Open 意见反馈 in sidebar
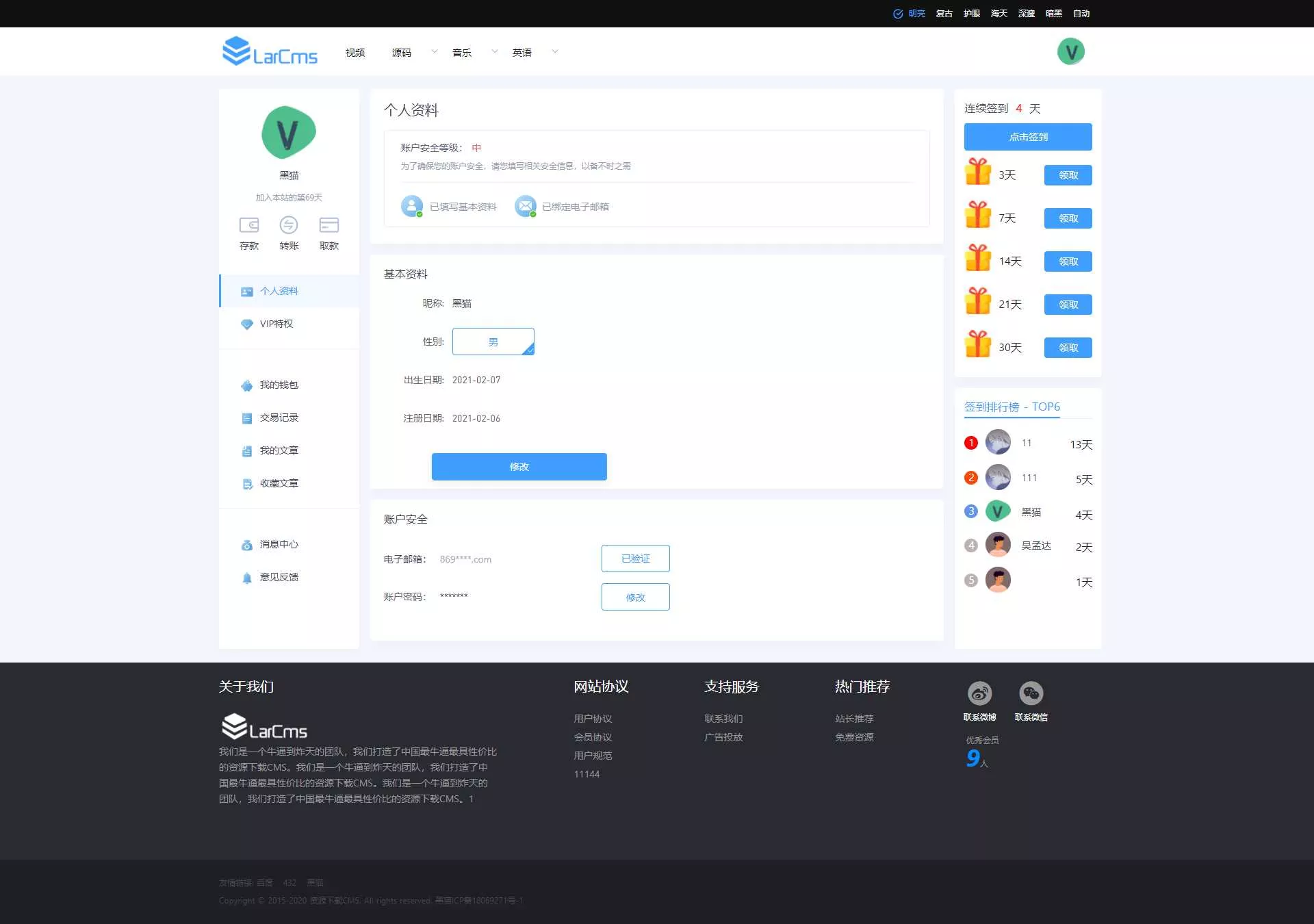1314x924 pixels. pos(289,577)
